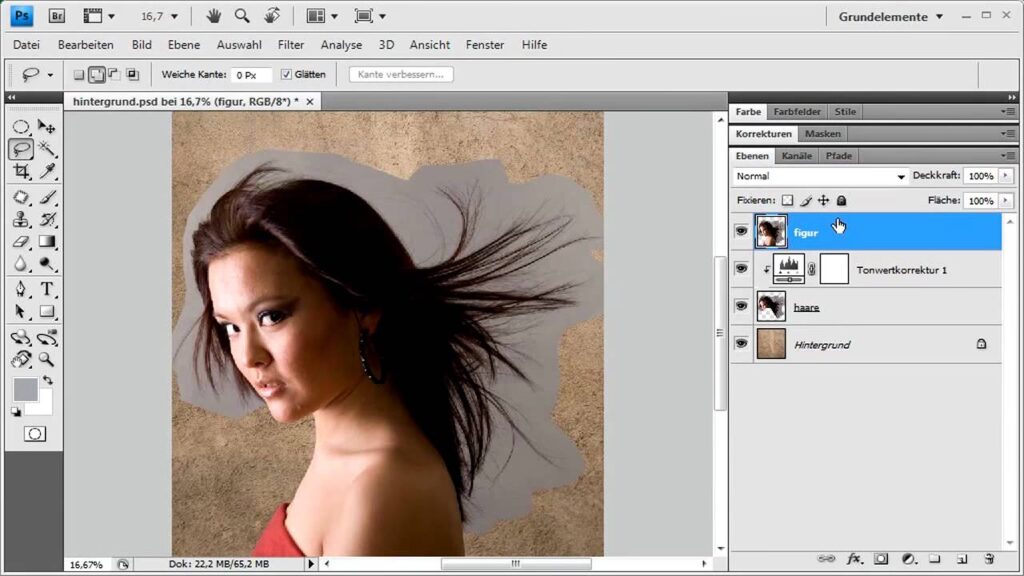Image resolution: width=1024 pixels, height=576 pixels.
Task: Open the blend mode Normal dropdown
Action: point(819,176)
